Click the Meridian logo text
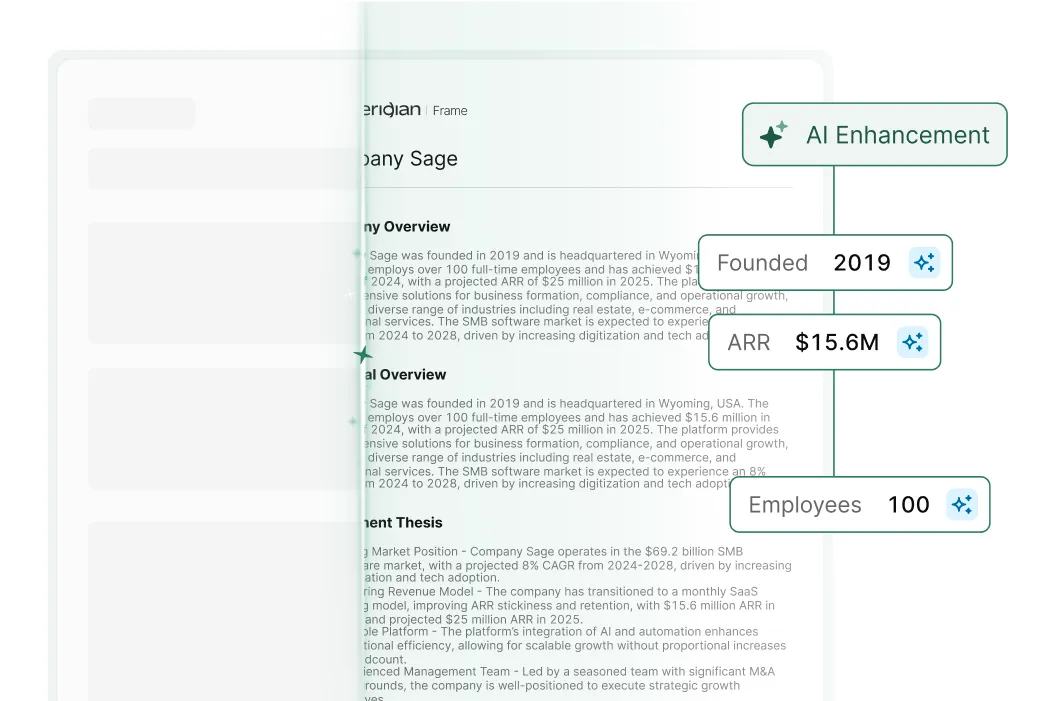Viewport: 1056px width, 701px height. coord(392,109)
